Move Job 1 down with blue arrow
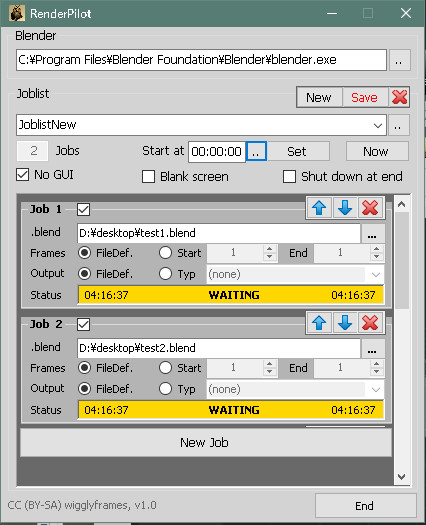The image size is (426, 525). coord(345,208)
